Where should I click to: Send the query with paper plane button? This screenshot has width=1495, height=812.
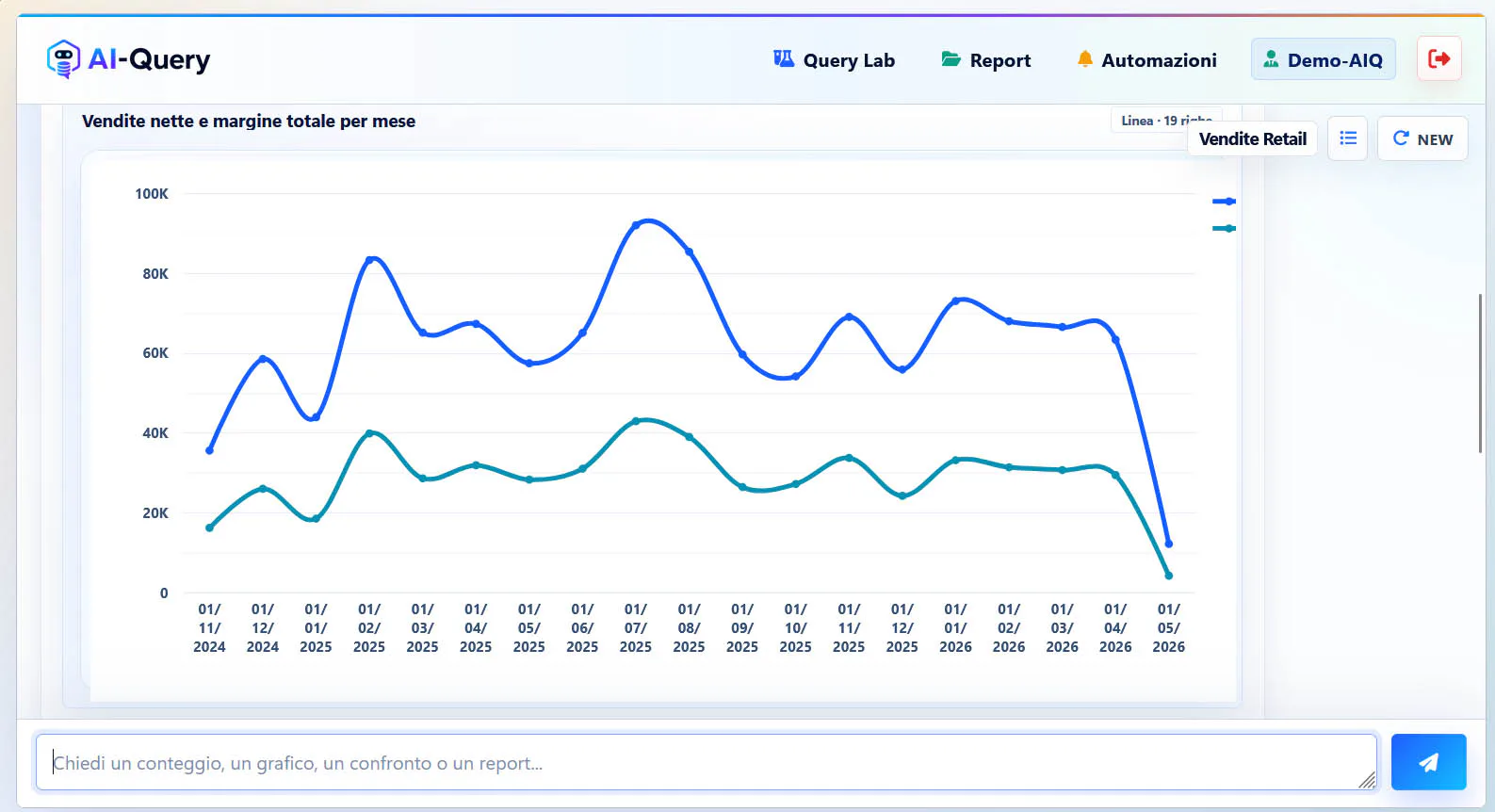tap(1428, 762)
